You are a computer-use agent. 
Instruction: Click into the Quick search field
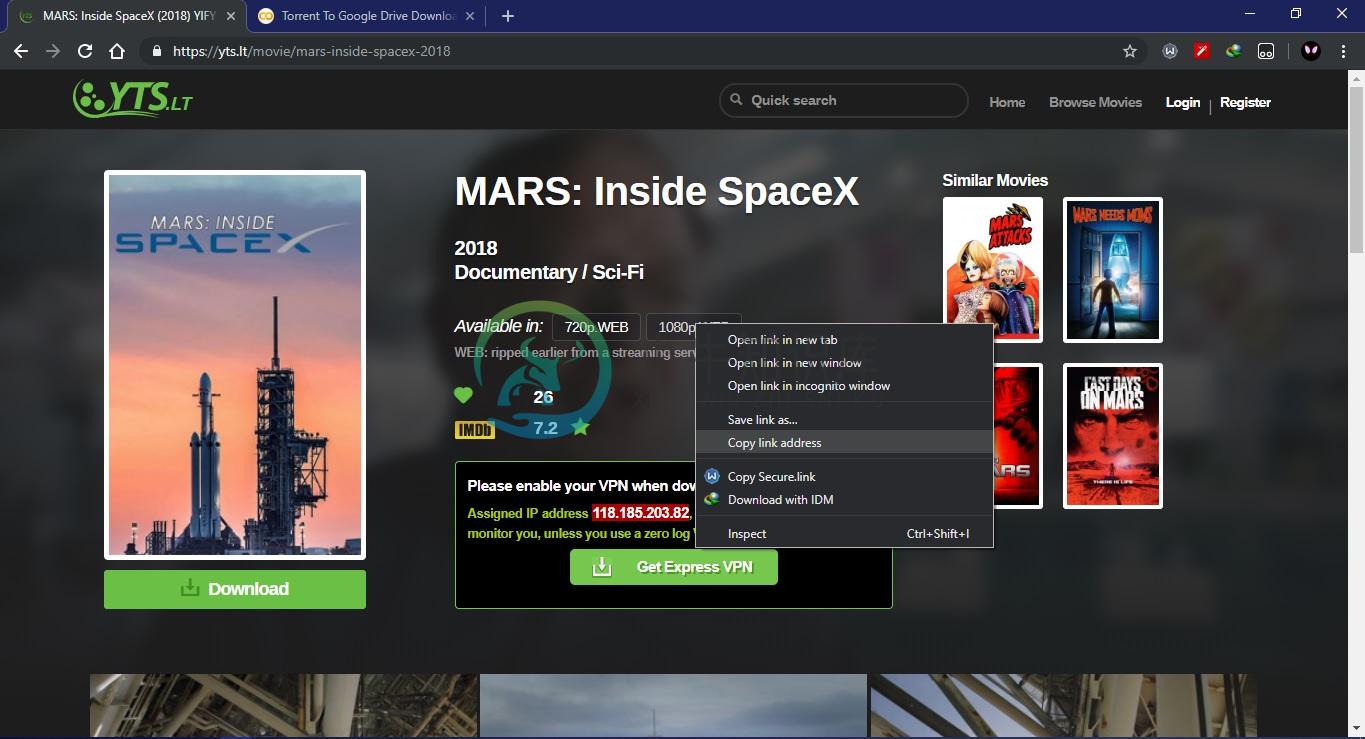tap(844, 100)
